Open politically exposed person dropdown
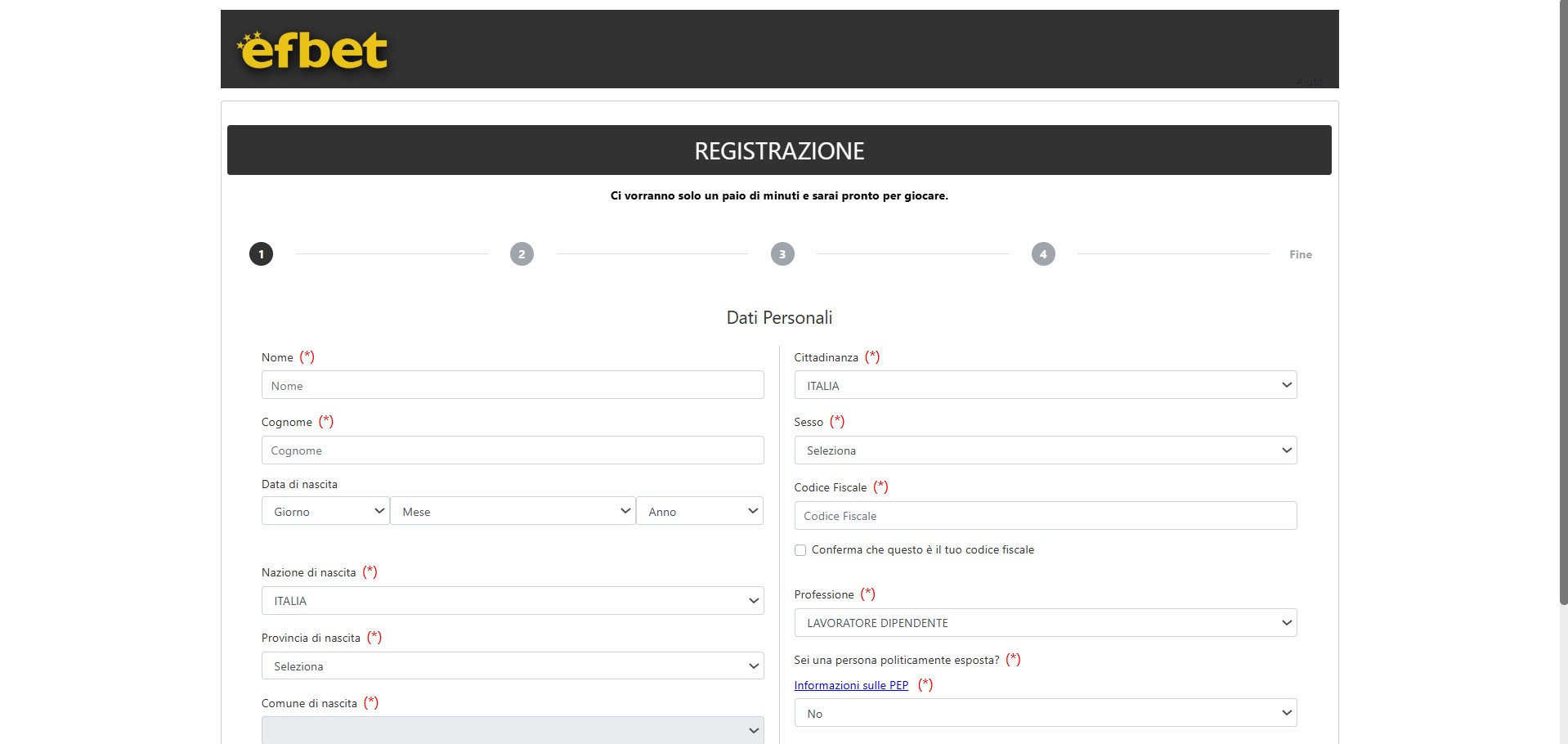 point(1045,713)
